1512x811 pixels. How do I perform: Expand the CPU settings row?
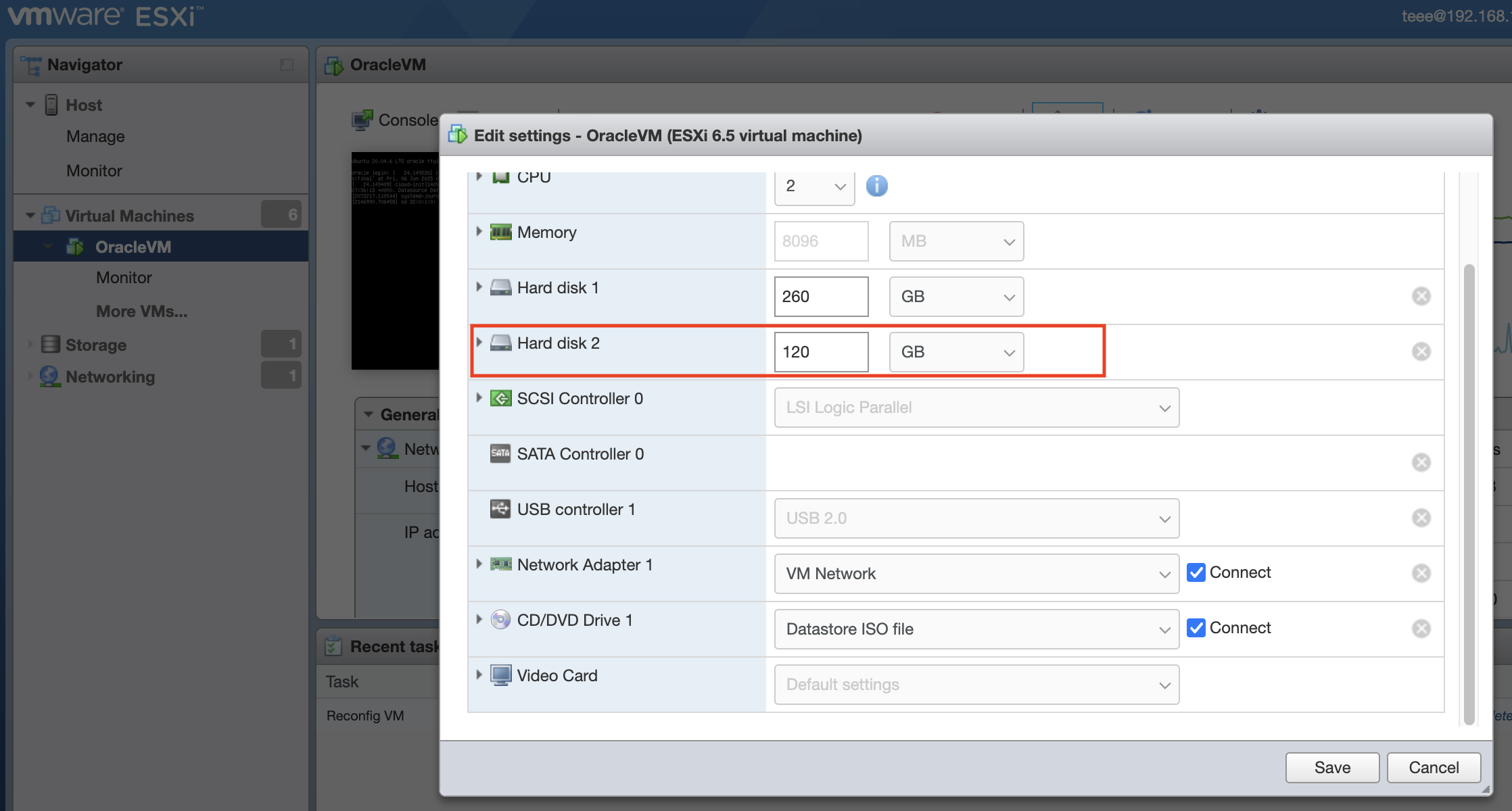point(479,176)
